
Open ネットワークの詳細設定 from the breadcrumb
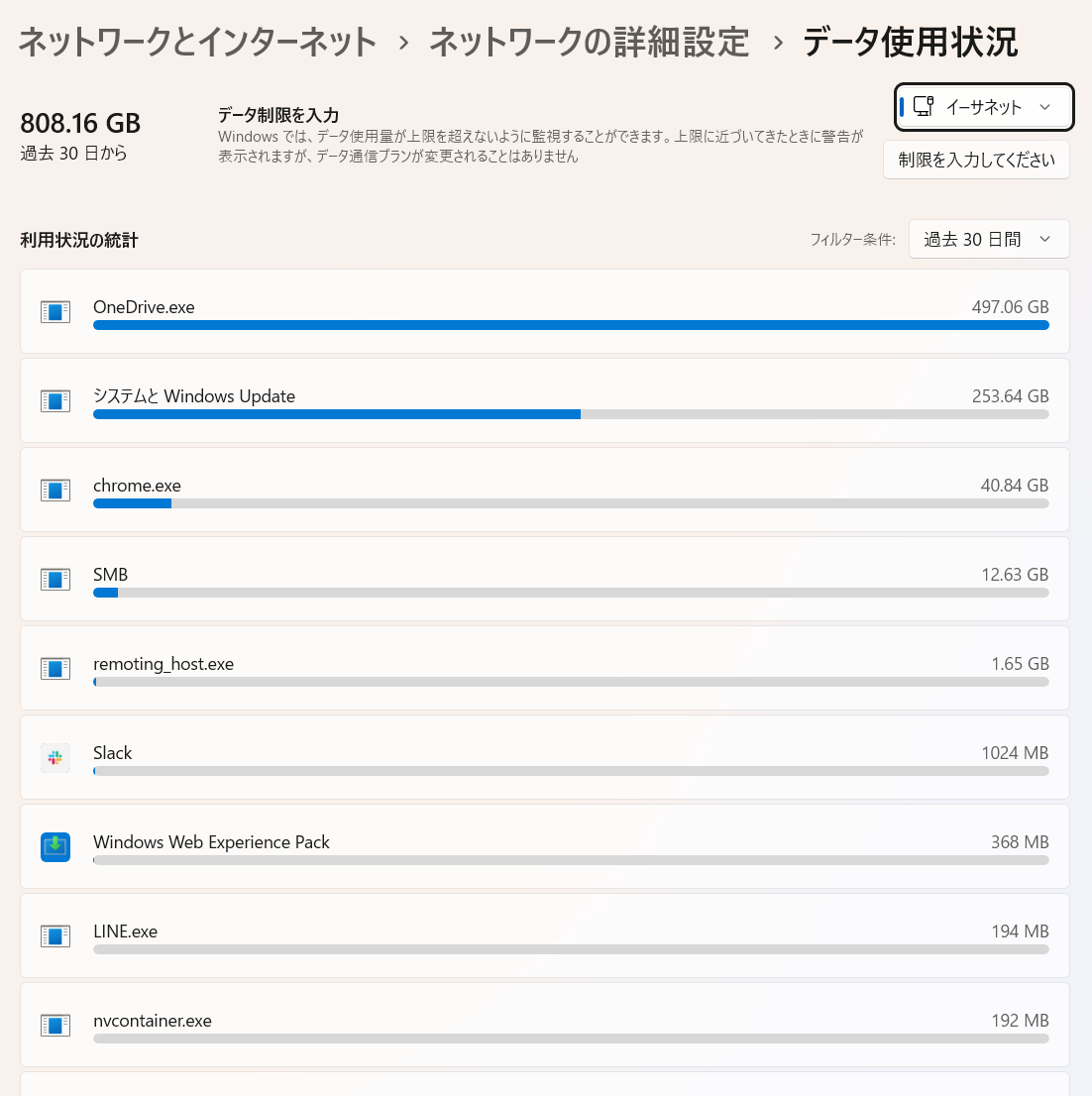click(x=588, y=42)
